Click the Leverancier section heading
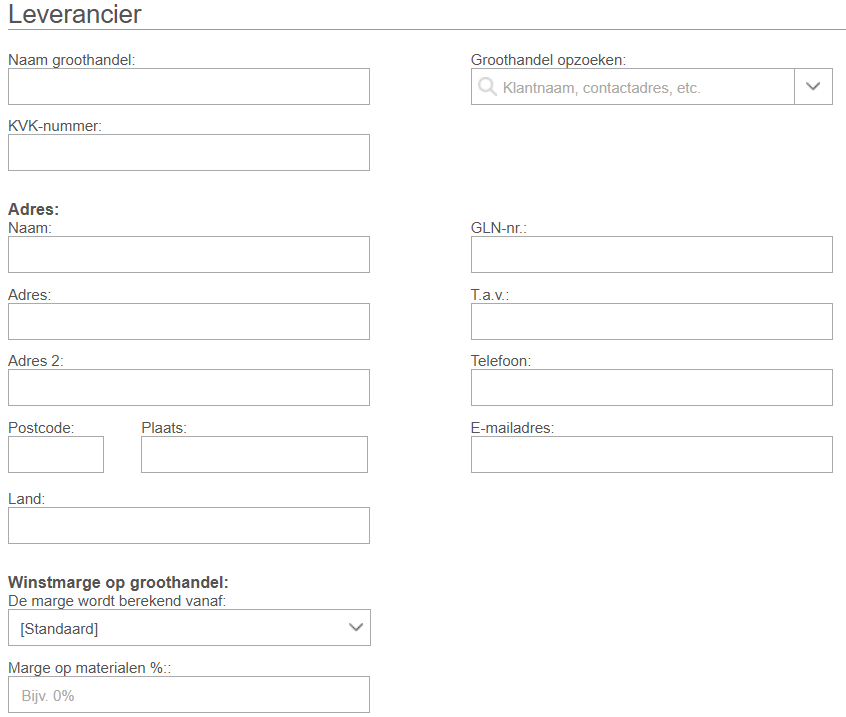Viewport: 846px width, 717px height. click(x=75, y=15)
